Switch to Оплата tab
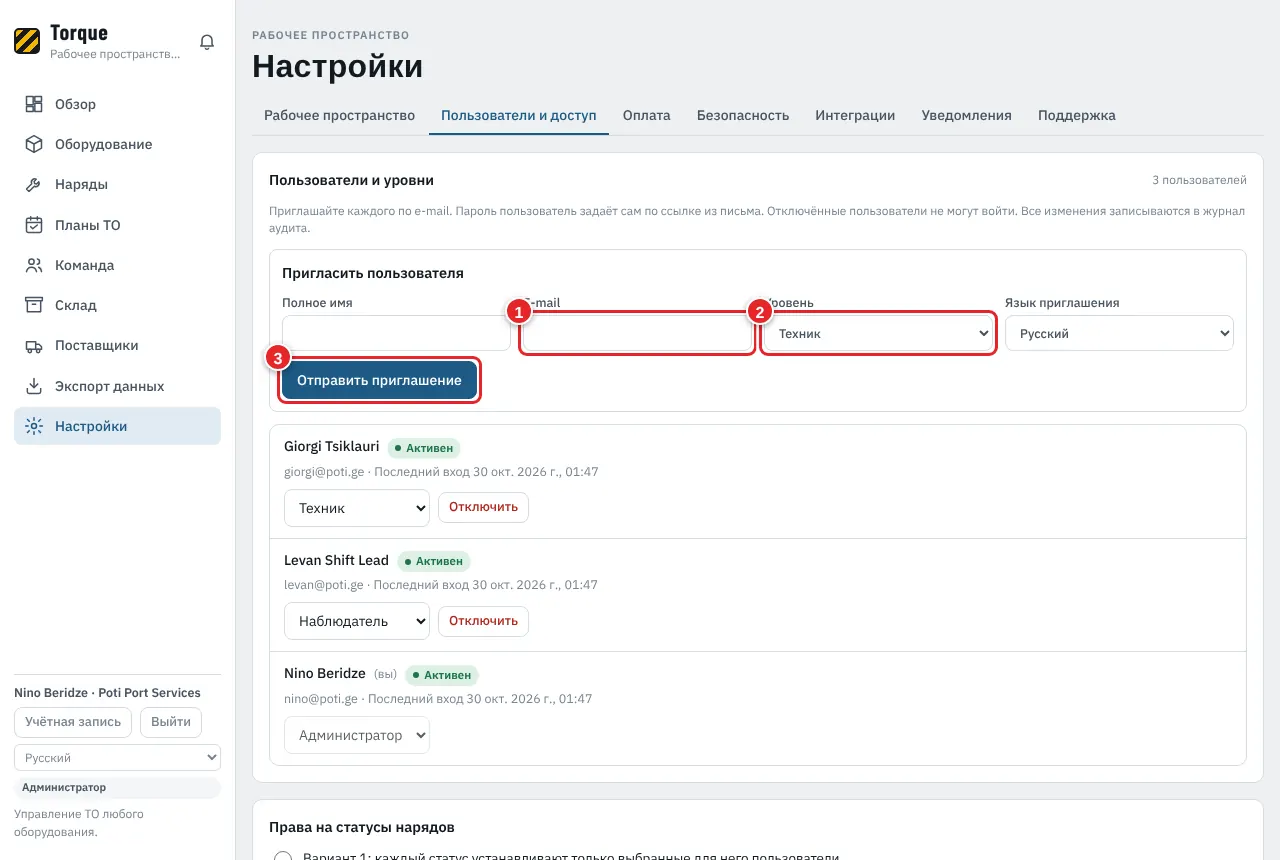The image size is (1280, 860). [646, 115]
